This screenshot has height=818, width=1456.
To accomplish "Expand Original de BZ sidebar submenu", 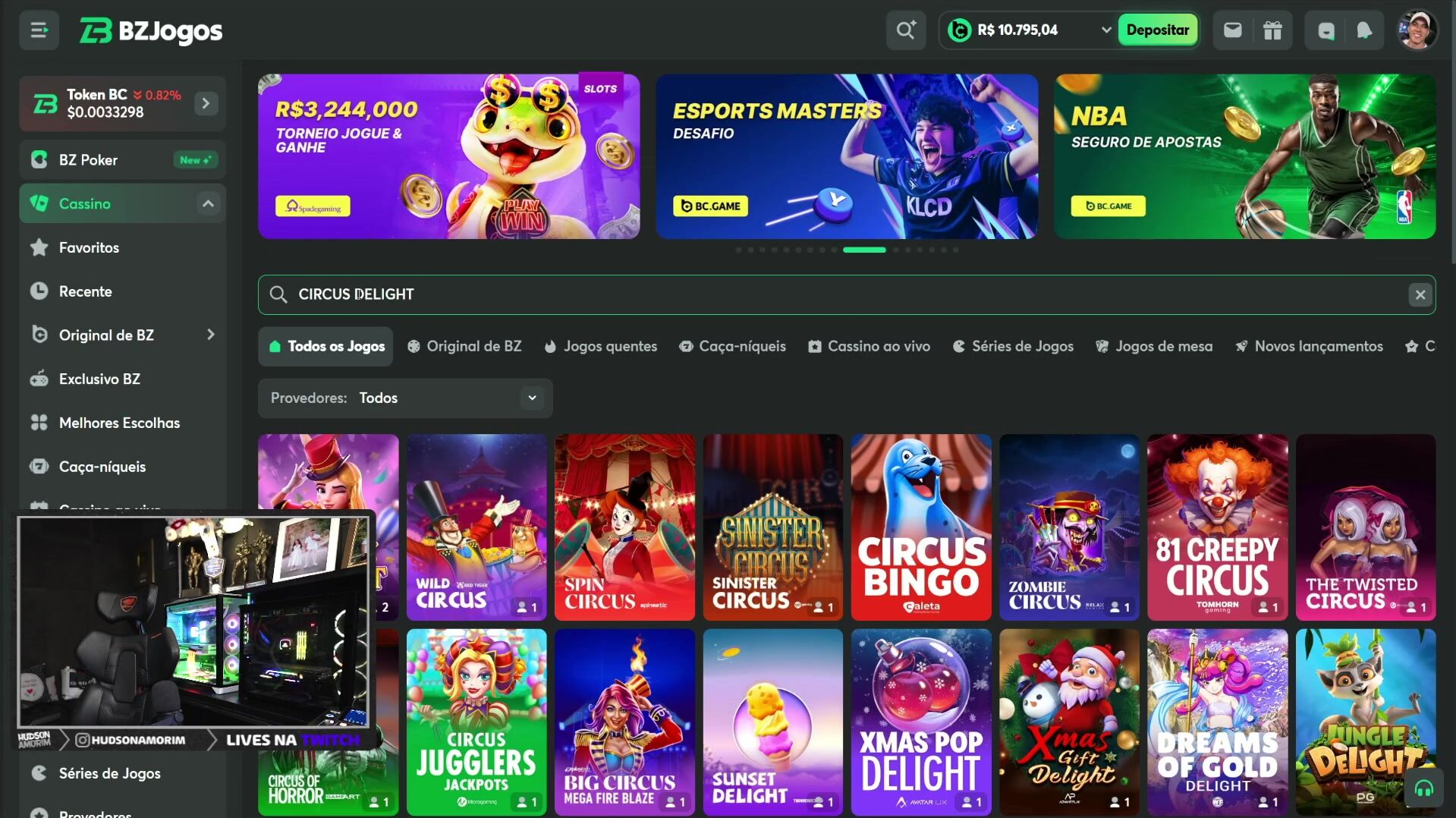I will [210, 335].
